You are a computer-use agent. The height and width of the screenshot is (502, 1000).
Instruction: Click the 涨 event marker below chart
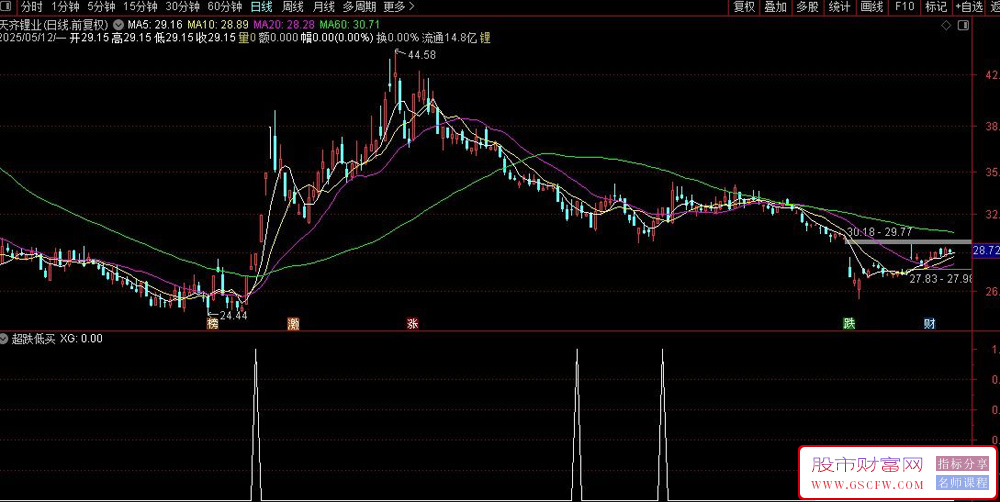click(x=413, y=323)
